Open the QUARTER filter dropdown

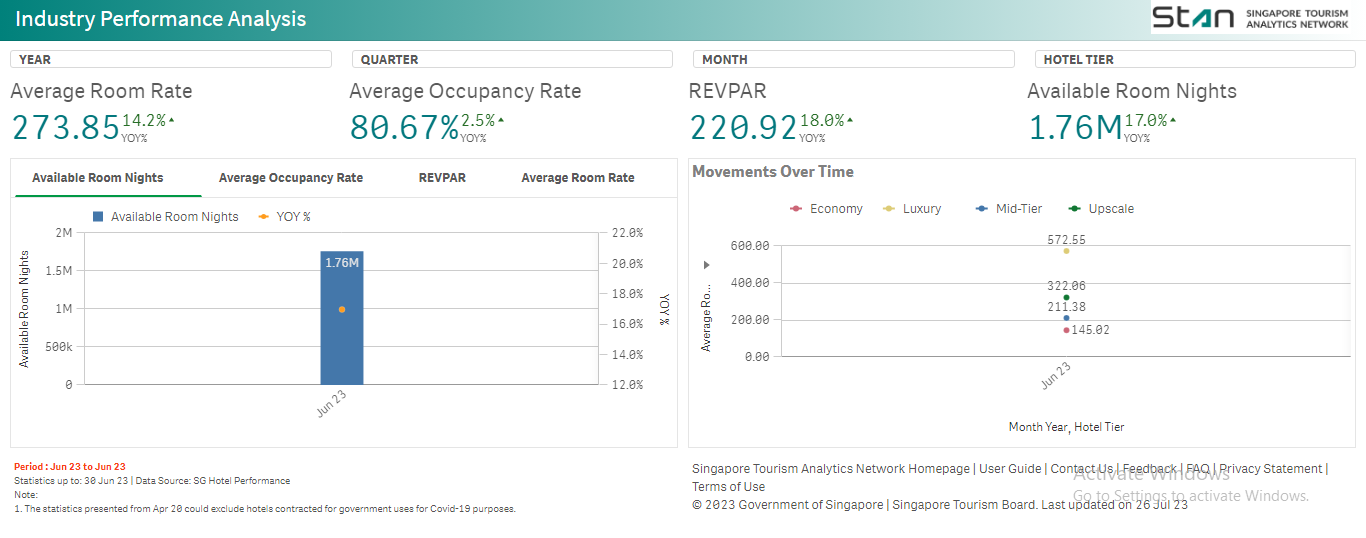click(512, 60)
